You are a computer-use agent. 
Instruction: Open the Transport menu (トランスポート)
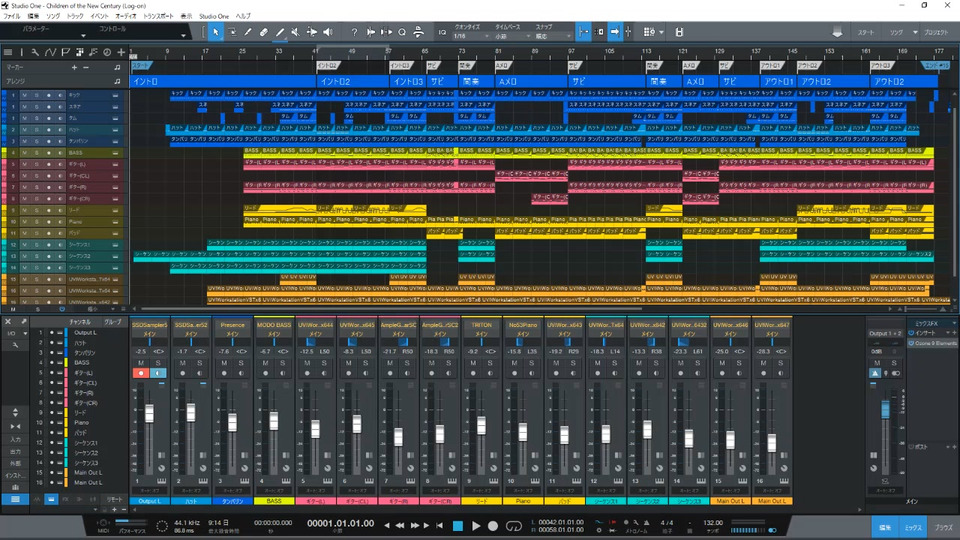[x=158, y=17]
